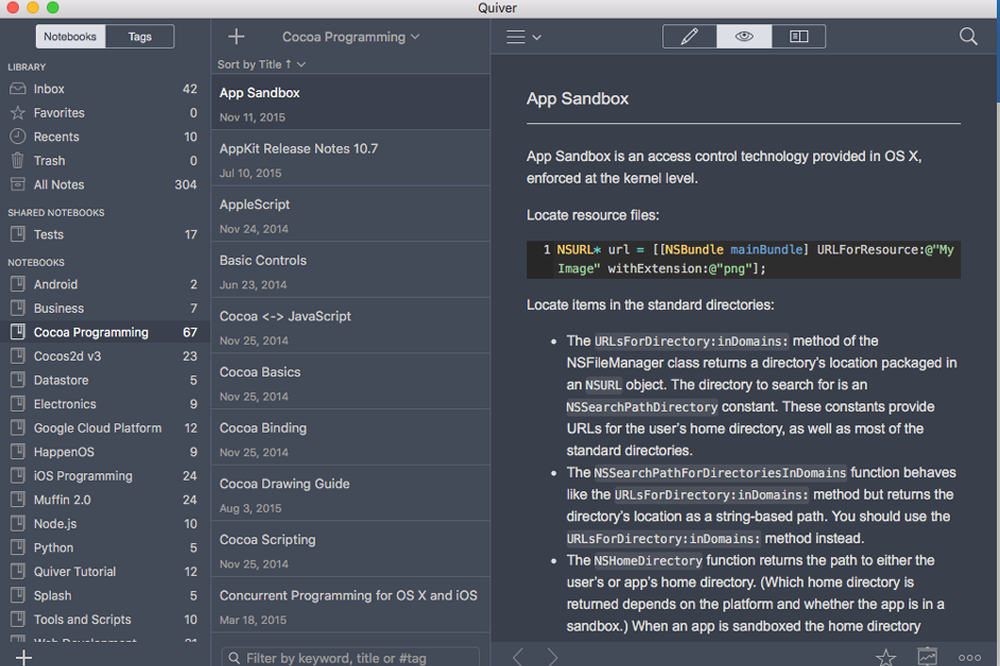Open Inbox in the library
1000x666 pixels.
105,89
